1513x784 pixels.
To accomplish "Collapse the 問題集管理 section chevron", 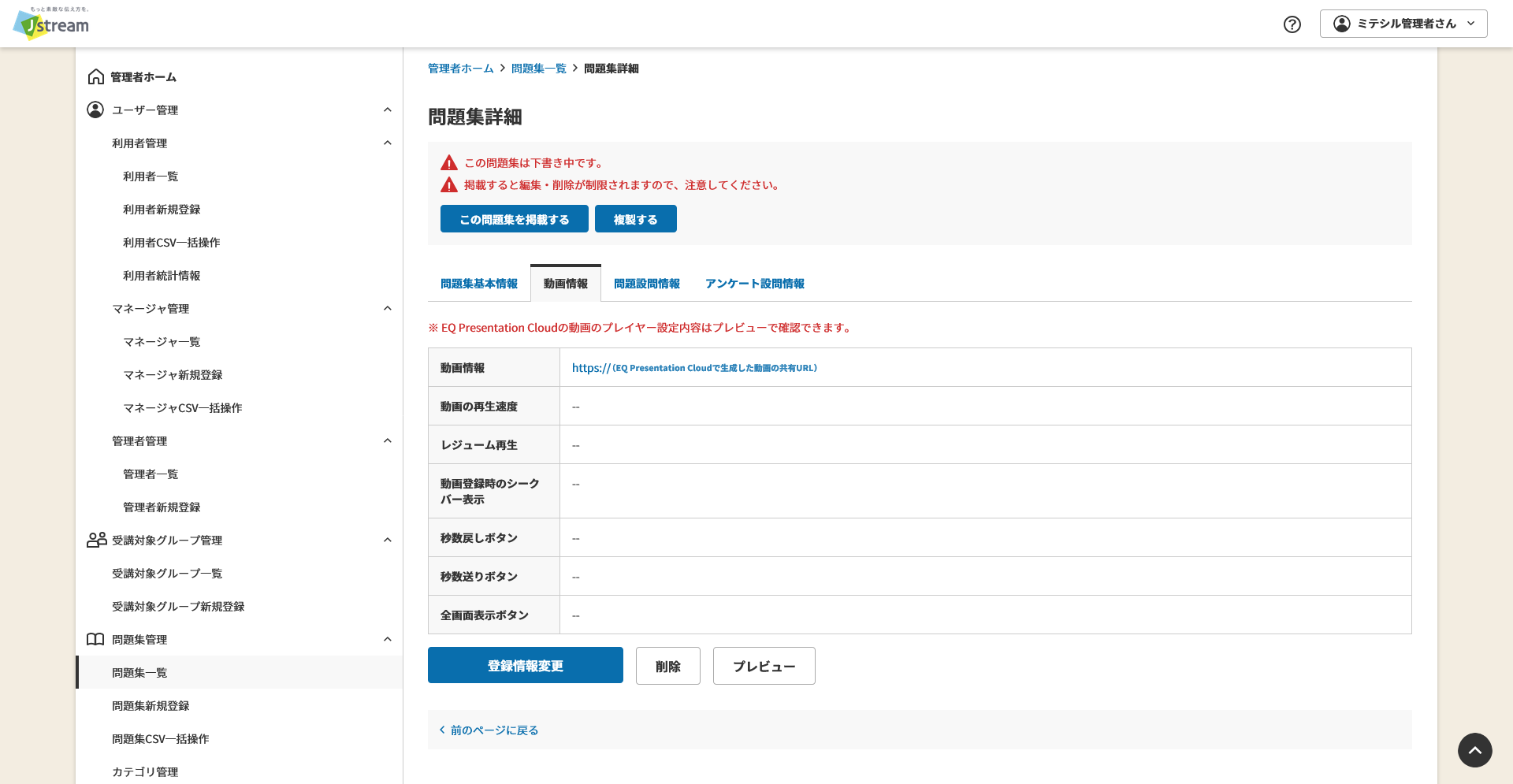I will tap(387, 639).
